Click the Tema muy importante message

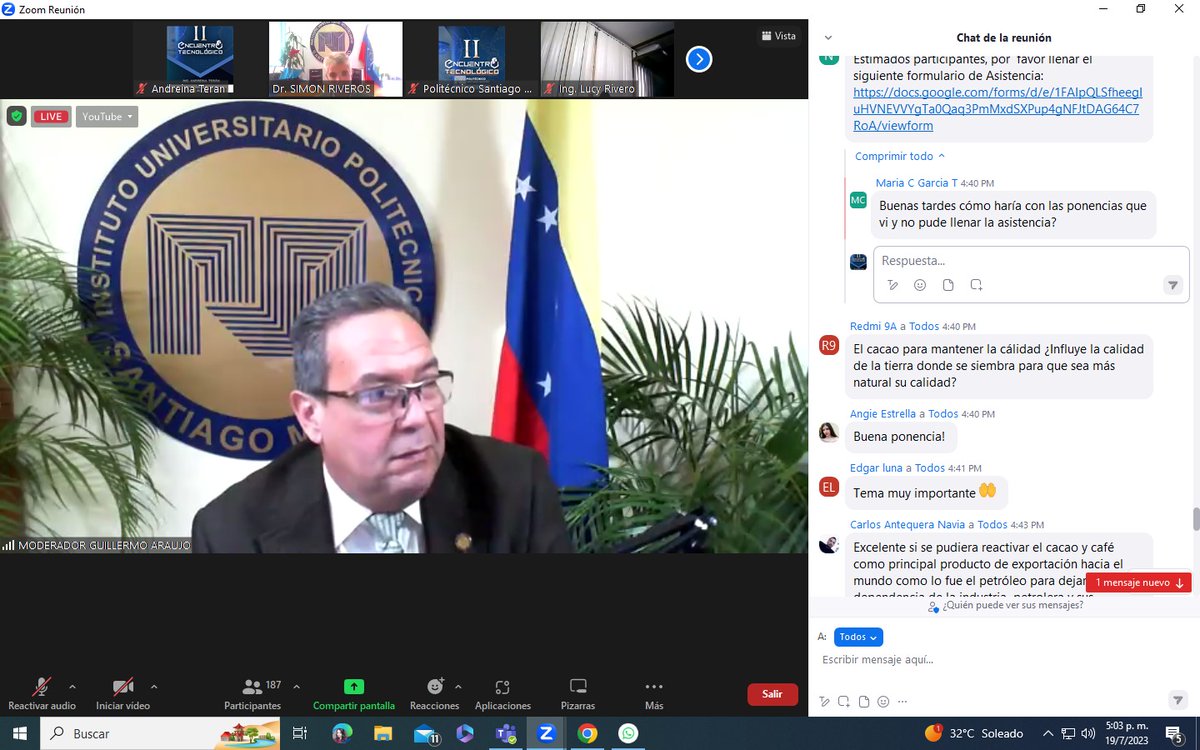[925, 491]
